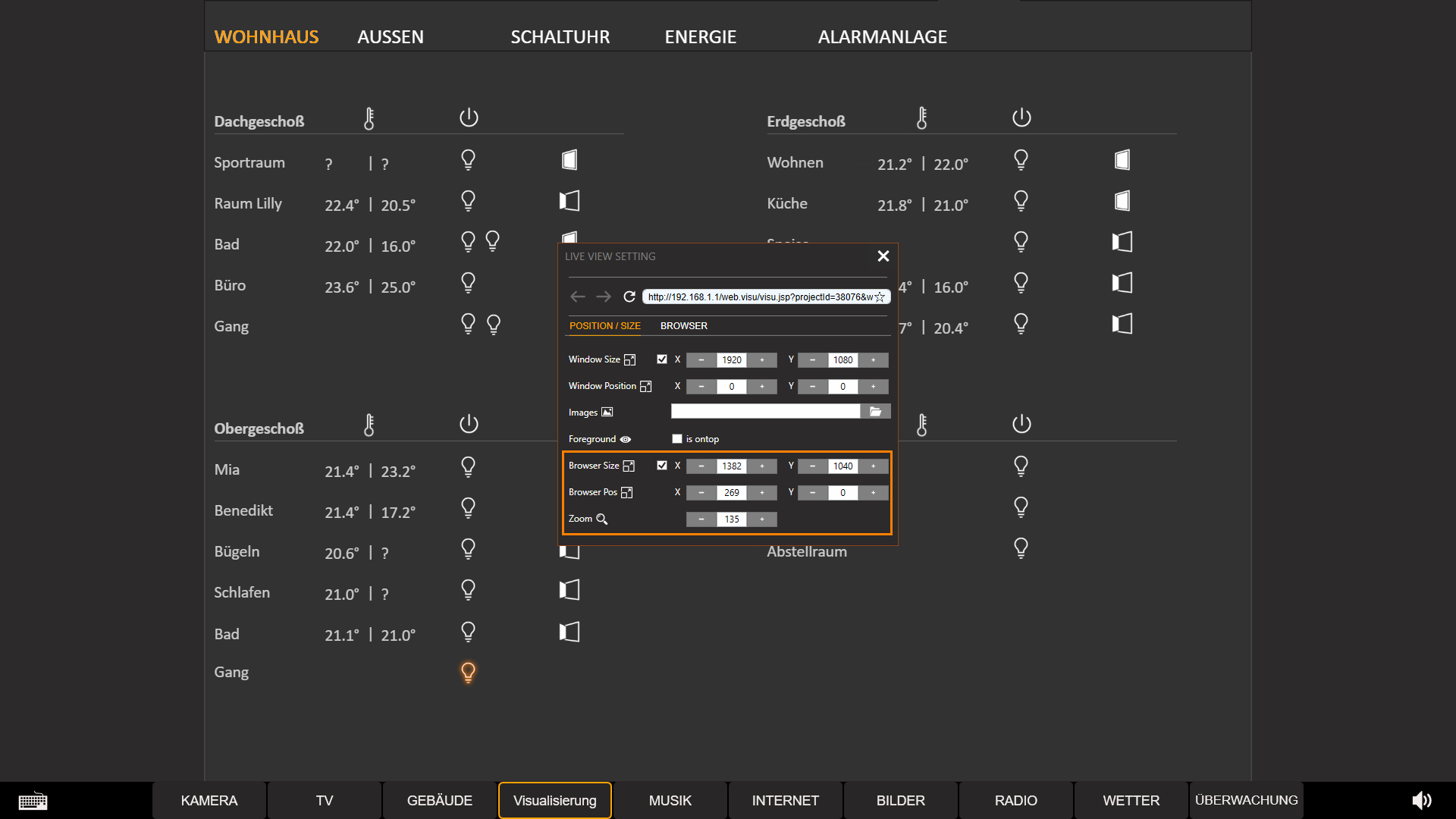Uncheck the Window Size checkbox
The width and height of the screenshot is (1456, 819).
tap(662, 359)
